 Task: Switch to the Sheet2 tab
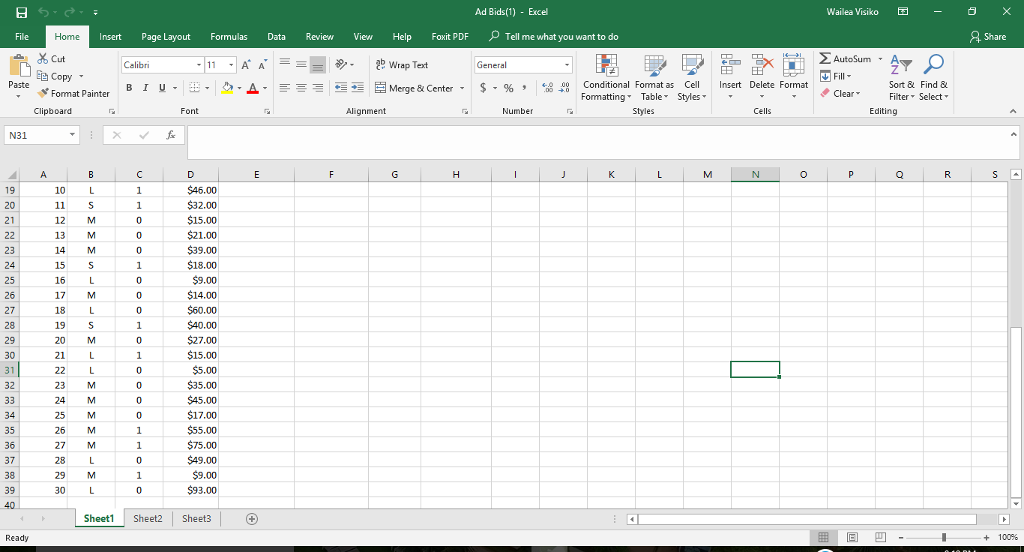(147, 519)
